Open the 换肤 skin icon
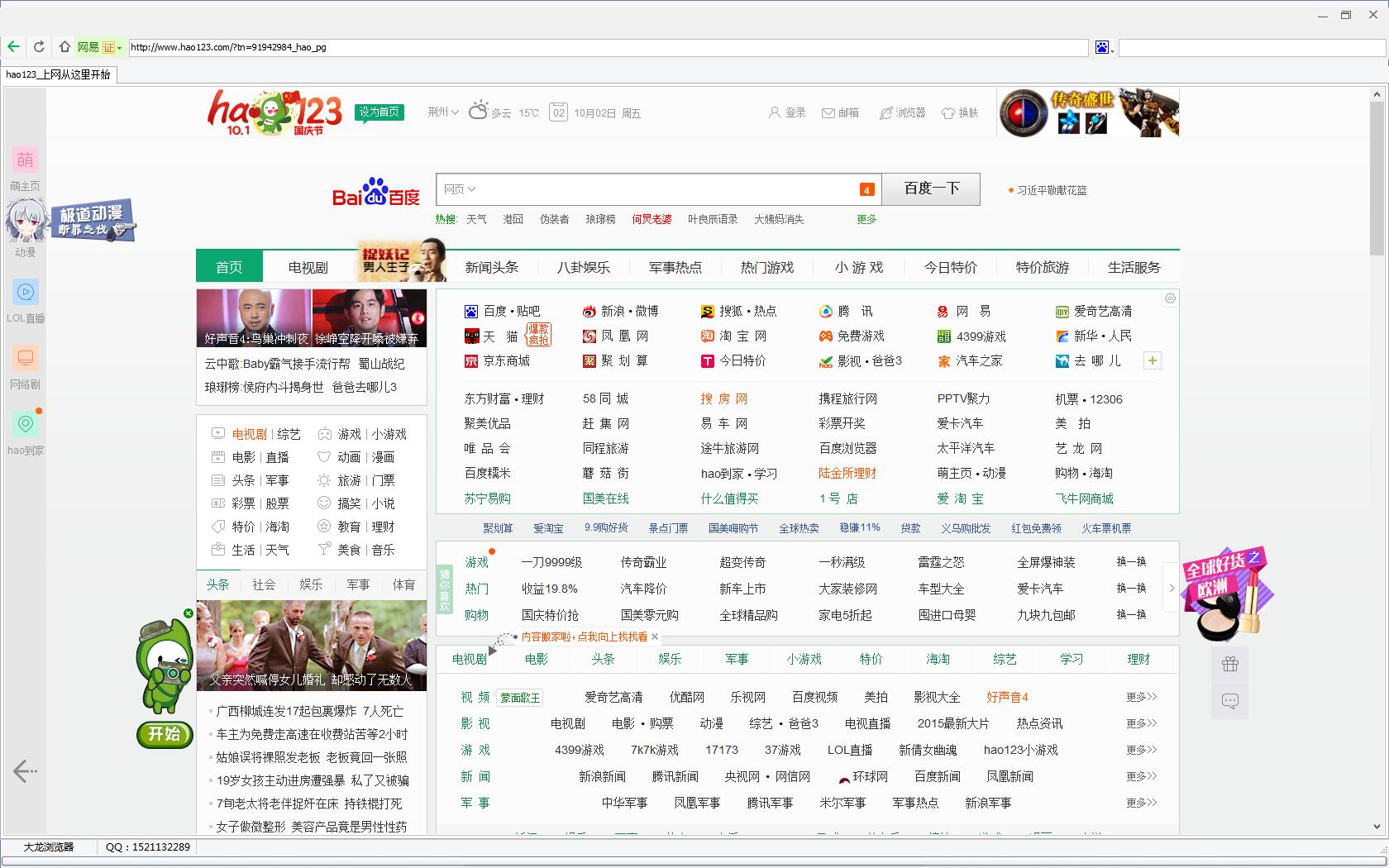Screen dimensions: 1389x868 [947, 112]
